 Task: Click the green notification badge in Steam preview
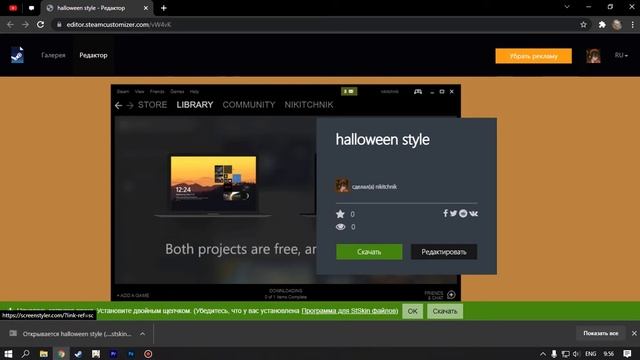(349, 91)
